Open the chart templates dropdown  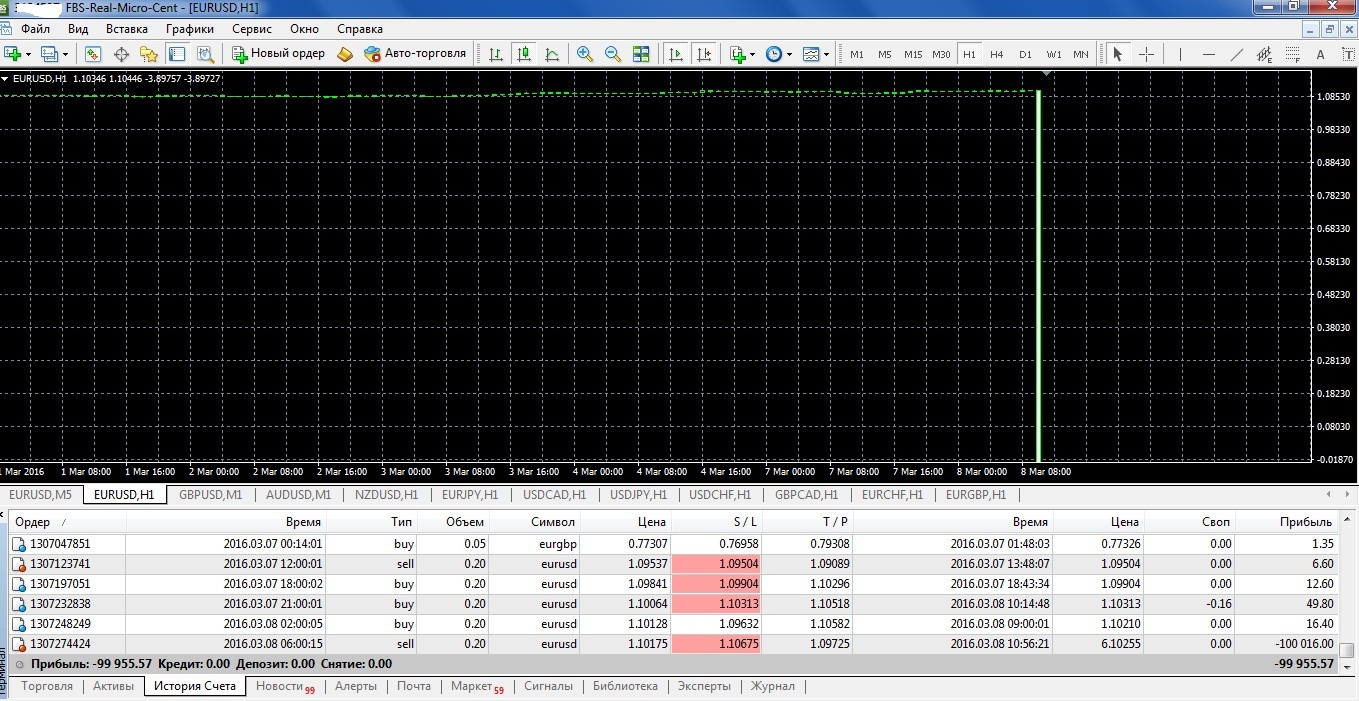click(x=826, y=54)
